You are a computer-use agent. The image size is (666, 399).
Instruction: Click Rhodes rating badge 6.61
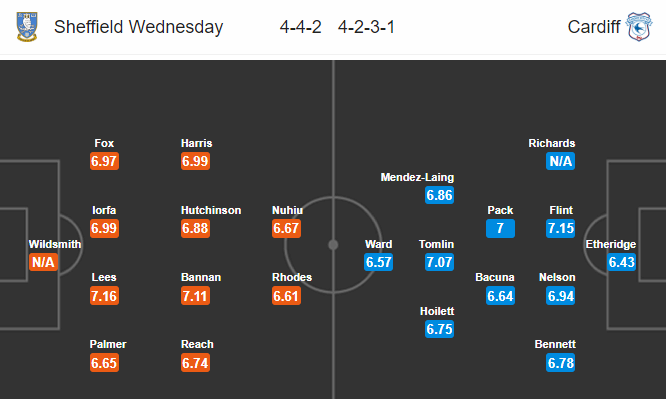(x=286, y=296)
